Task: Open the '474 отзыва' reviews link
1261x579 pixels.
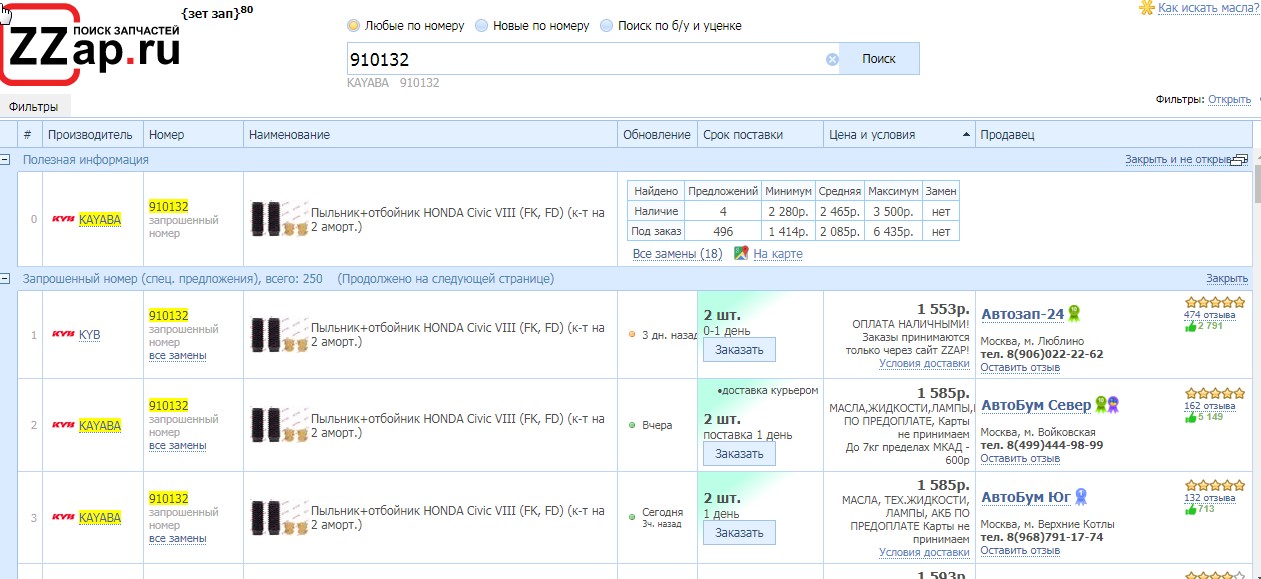Action: [1210, 315]
